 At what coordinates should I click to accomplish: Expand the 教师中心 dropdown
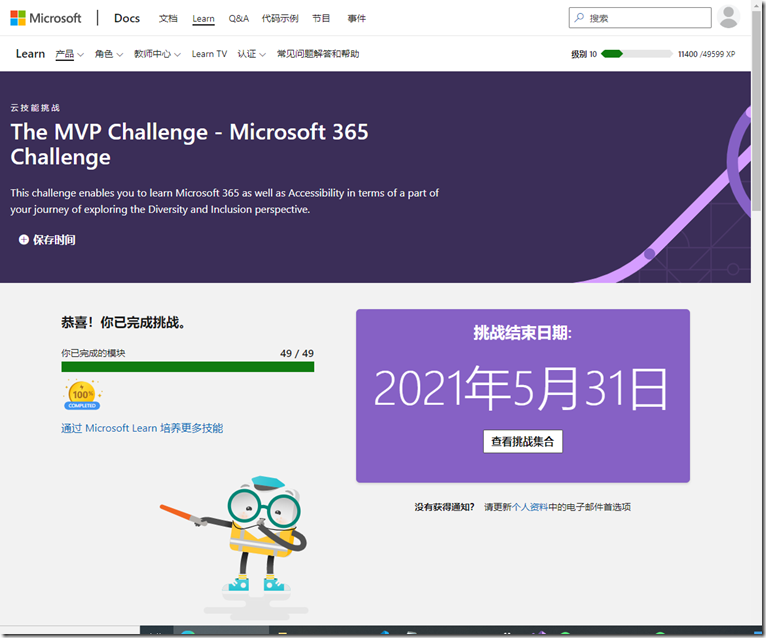pyautogui.click(x=157, y=54)
